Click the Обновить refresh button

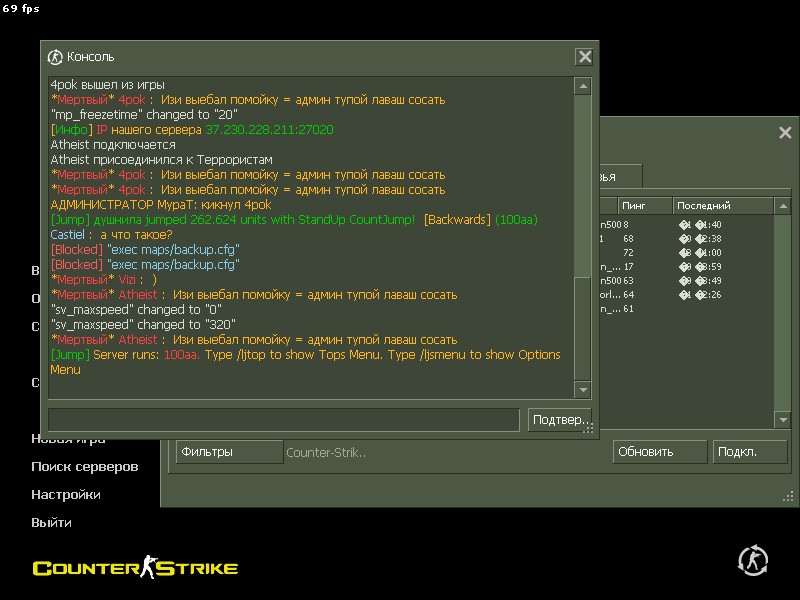point(660,452)
